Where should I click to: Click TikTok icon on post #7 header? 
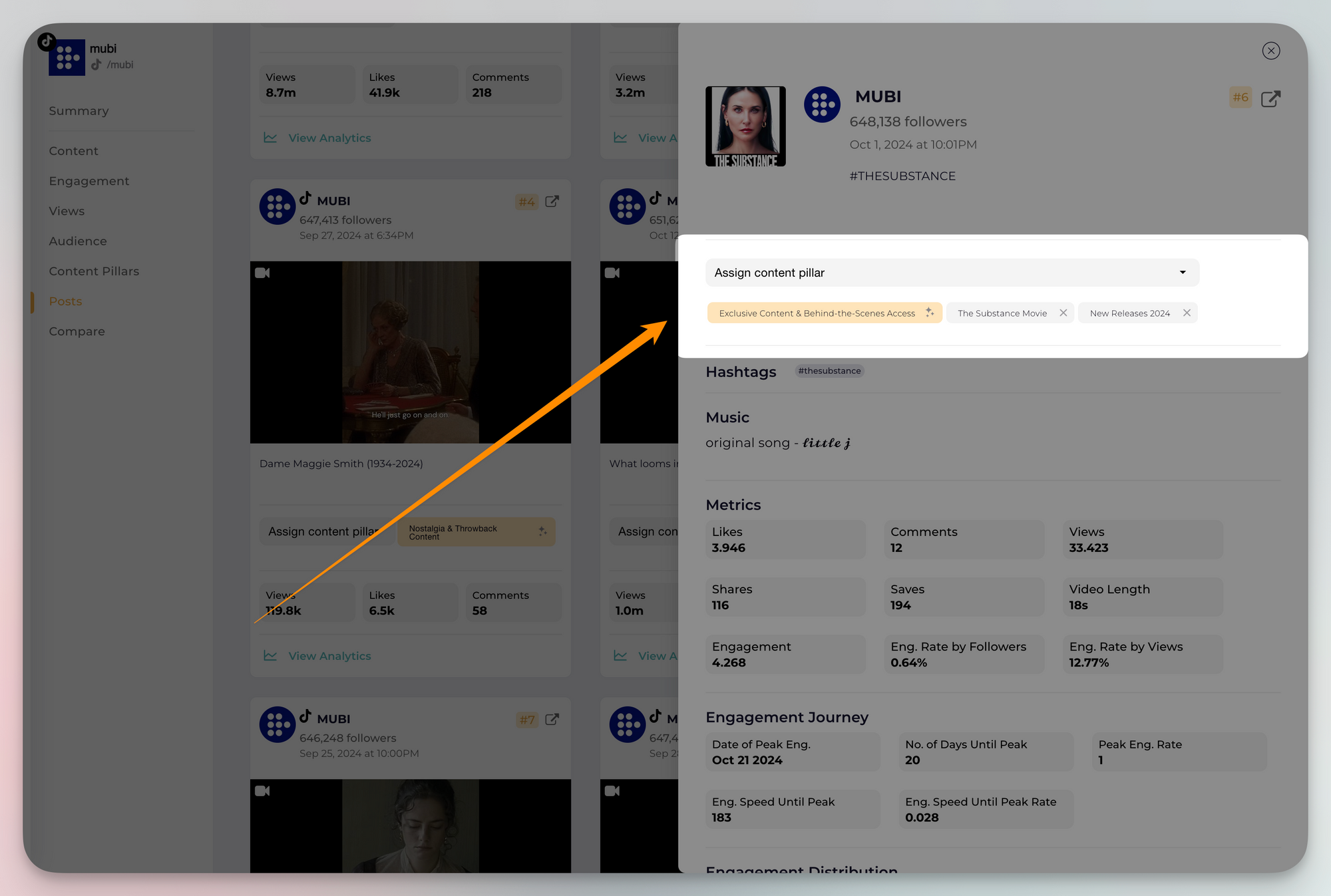pos(305,716)
